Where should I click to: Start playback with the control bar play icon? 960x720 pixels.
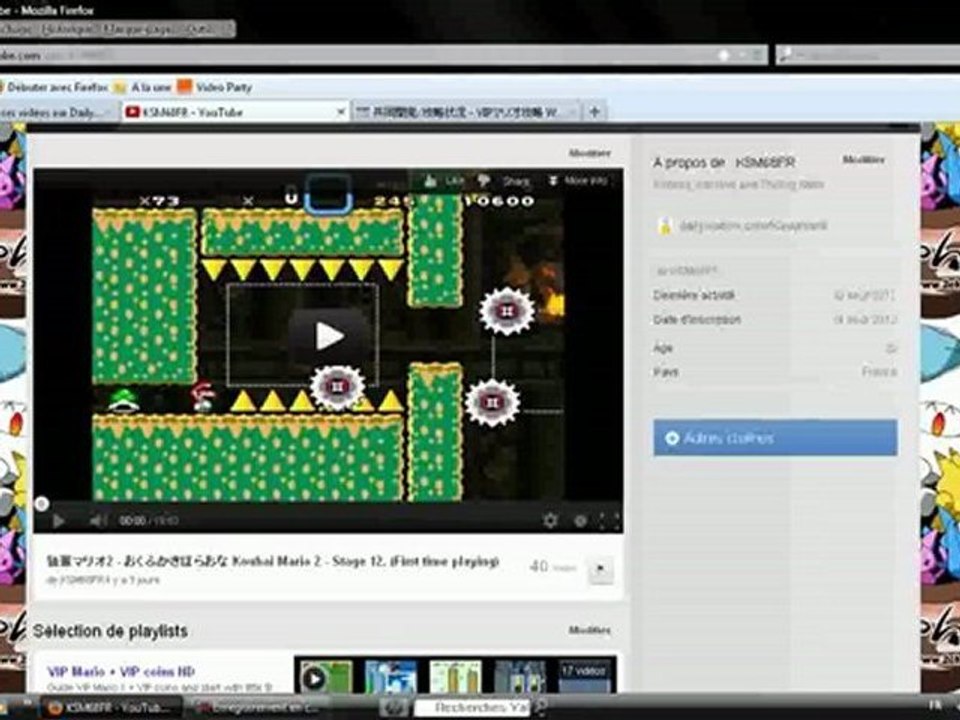point(59,521)
